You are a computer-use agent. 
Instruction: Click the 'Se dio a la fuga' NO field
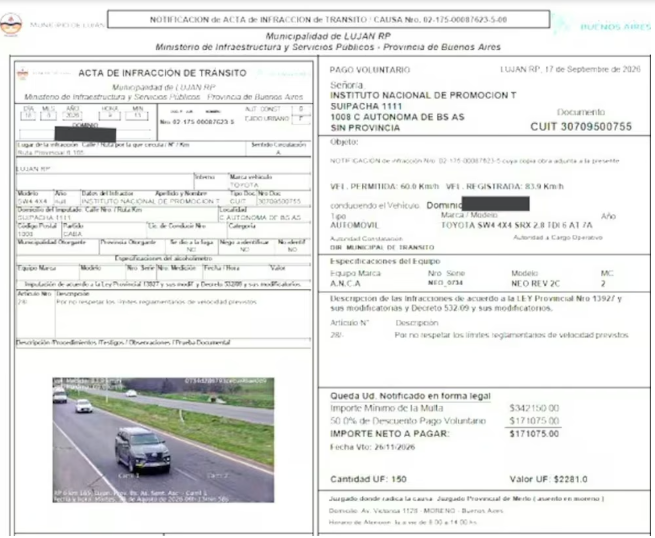pyautogui.click(x=191, y=249)
